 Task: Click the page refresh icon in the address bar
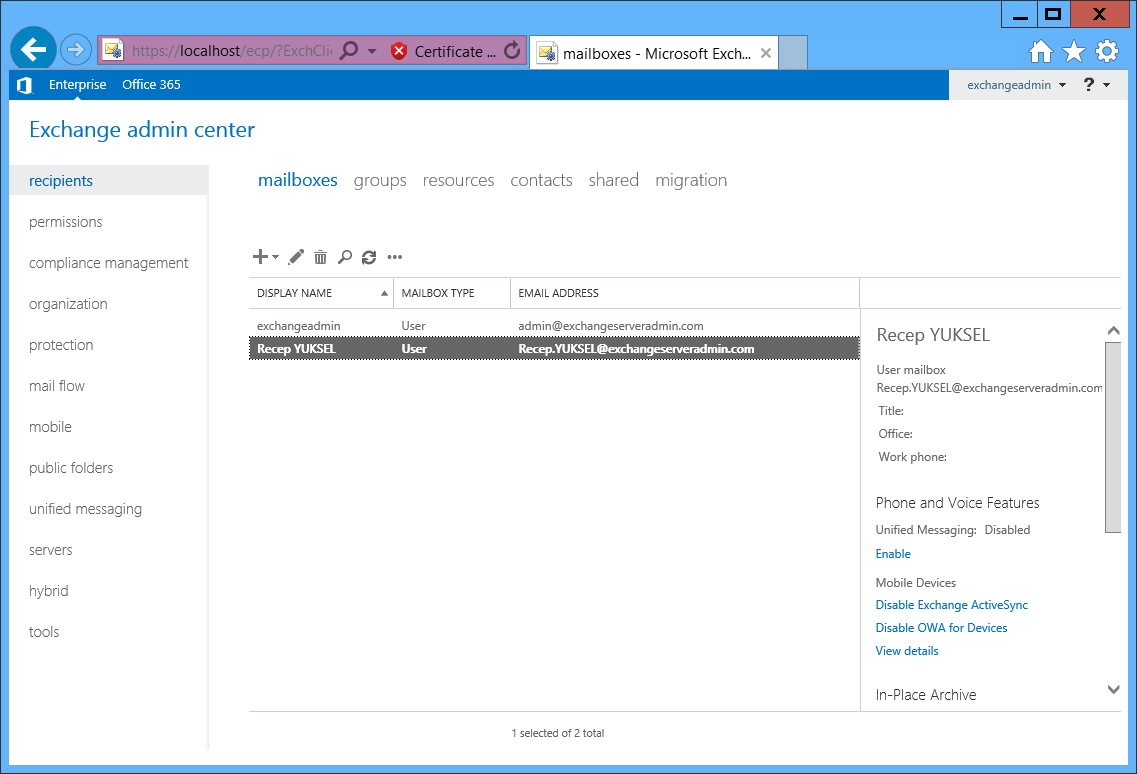512,51
